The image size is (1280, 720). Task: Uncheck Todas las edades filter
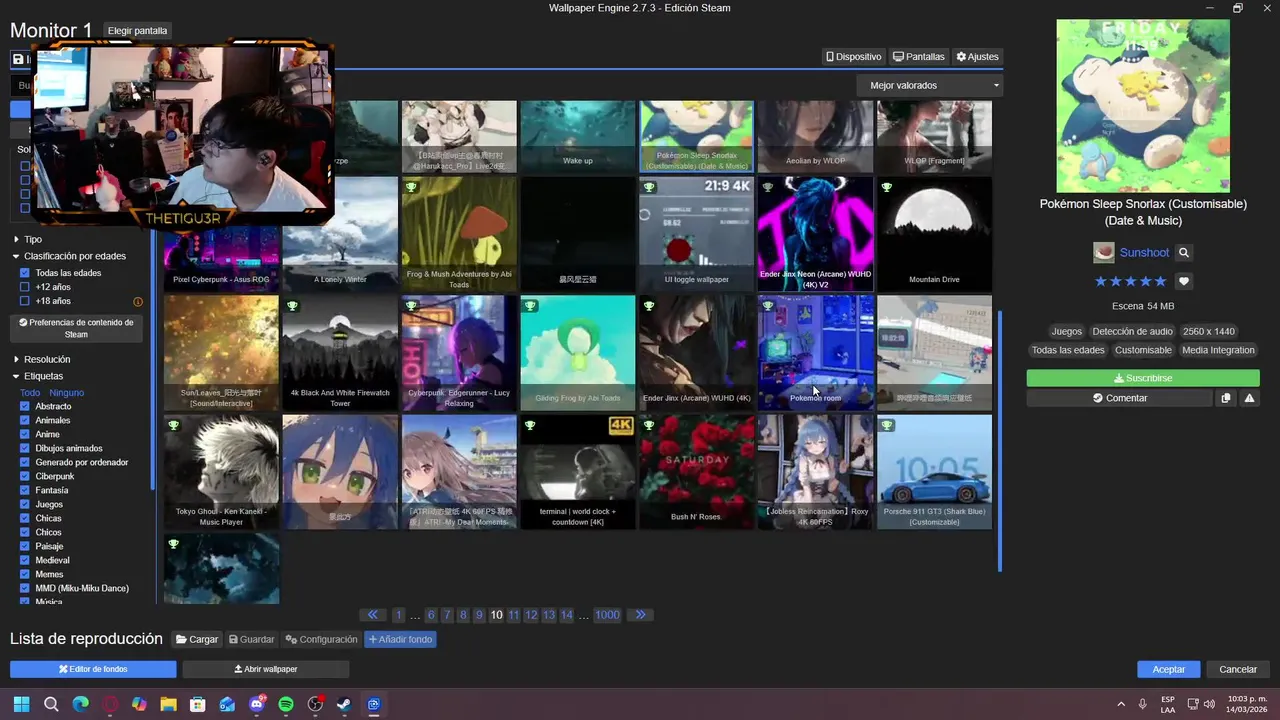[25, 273]
